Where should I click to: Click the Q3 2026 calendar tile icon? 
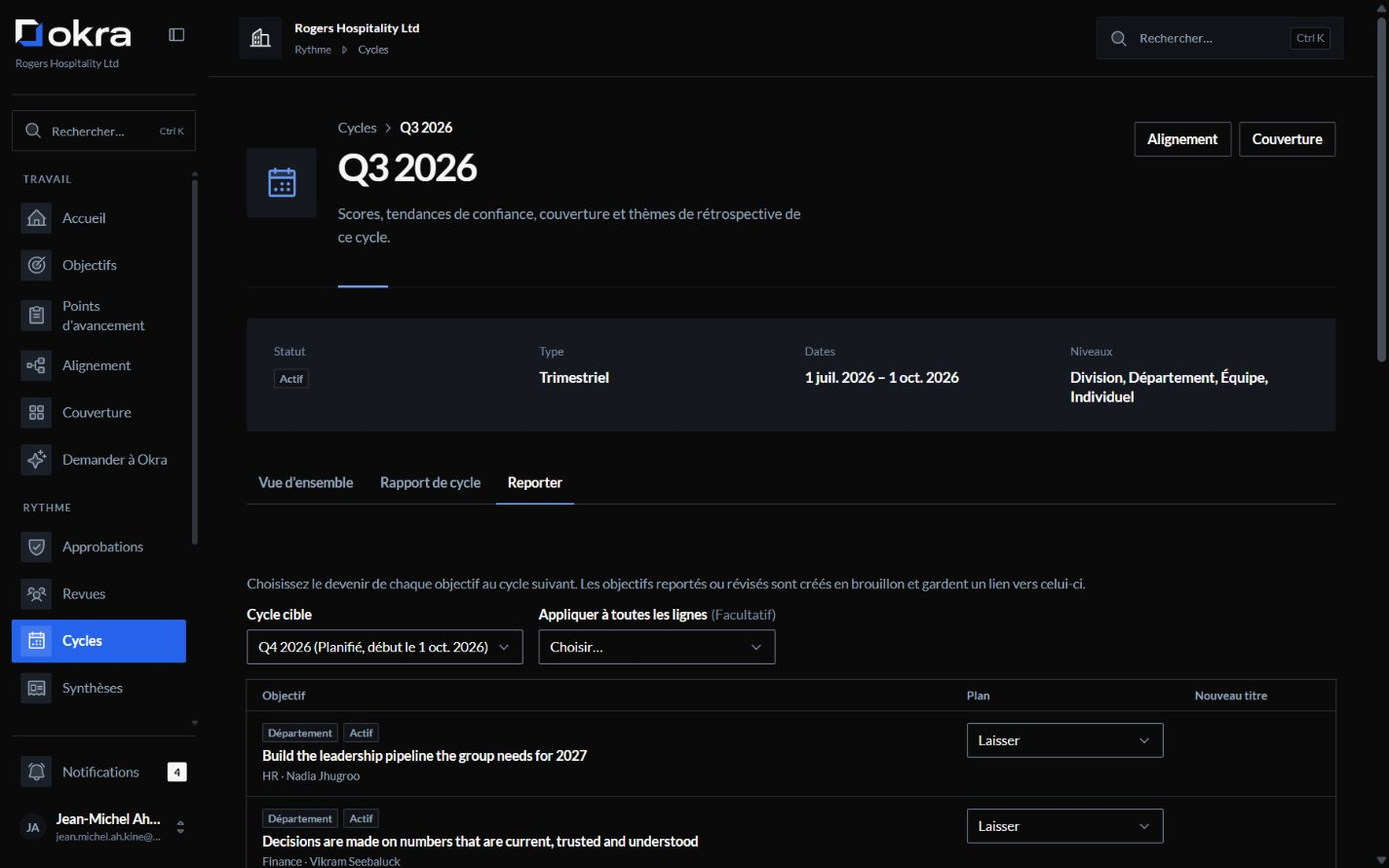coord(282,182)
